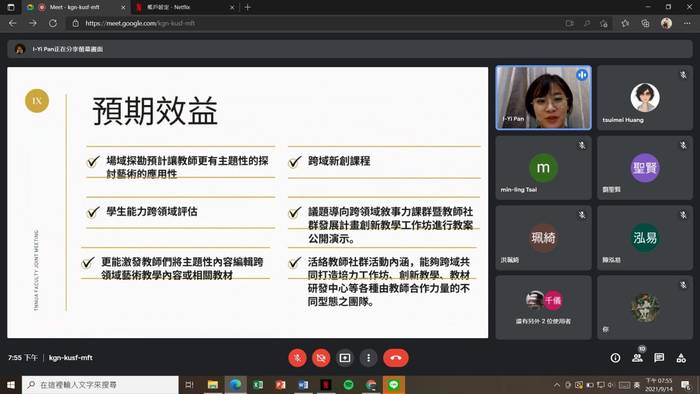Click the 珮綺 participant avatar tile
The height and width of the screenshot is (394, 700).
[543, 238]
